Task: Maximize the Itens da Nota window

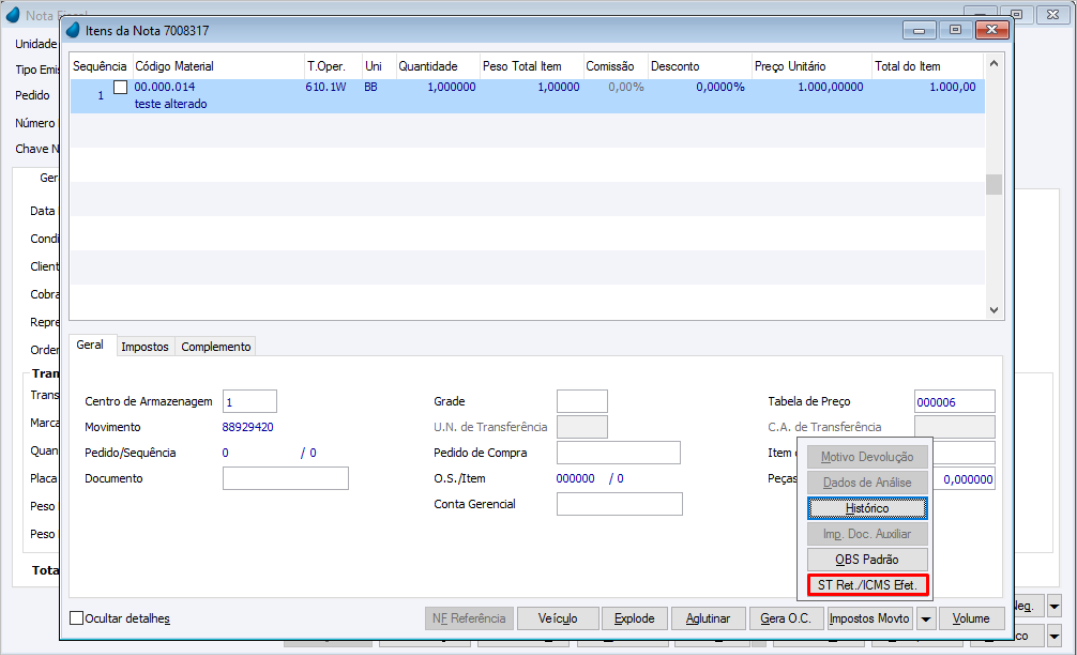Action: click(955, 30)
